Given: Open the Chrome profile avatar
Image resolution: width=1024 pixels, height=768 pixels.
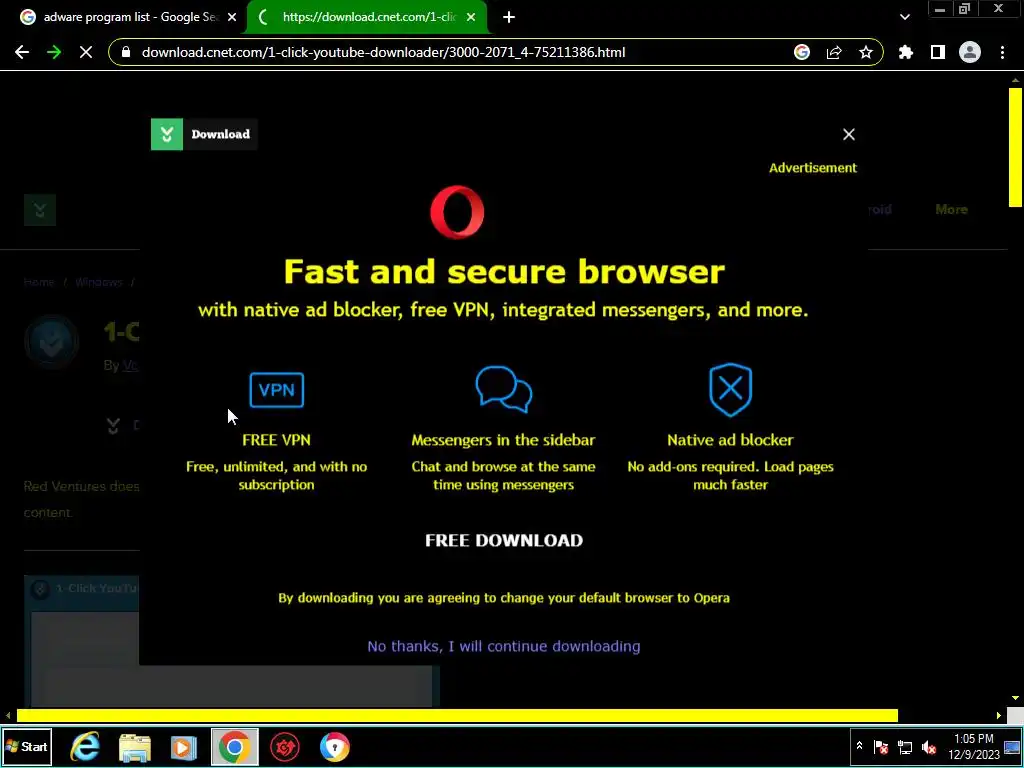Looking at the screenshot, I should click(x=970, y=52).
